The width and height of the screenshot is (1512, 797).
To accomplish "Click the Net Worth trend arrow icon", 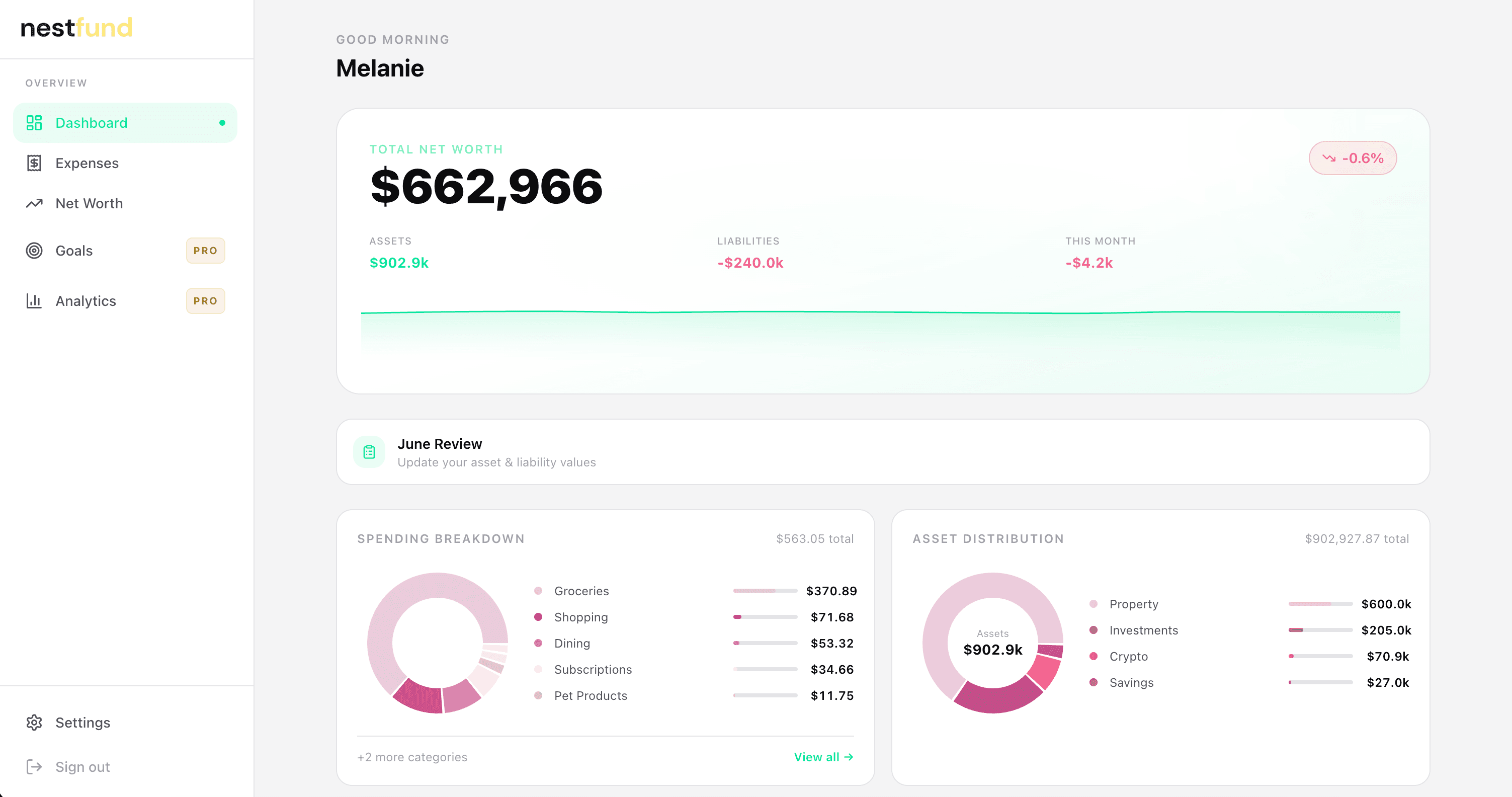I will point(34,203).
